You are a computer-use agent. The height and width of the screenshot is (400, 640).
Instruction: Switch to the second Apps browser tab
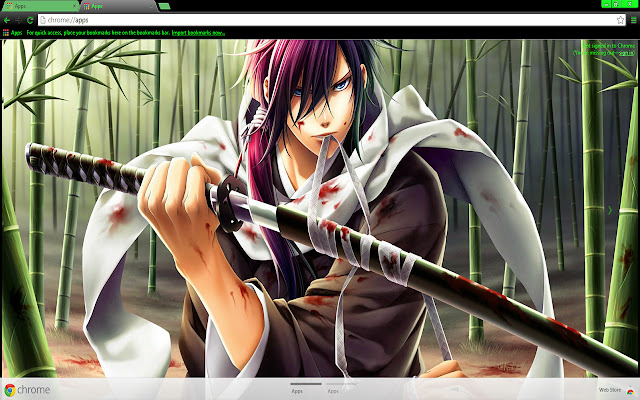click(x=118, y=6)
